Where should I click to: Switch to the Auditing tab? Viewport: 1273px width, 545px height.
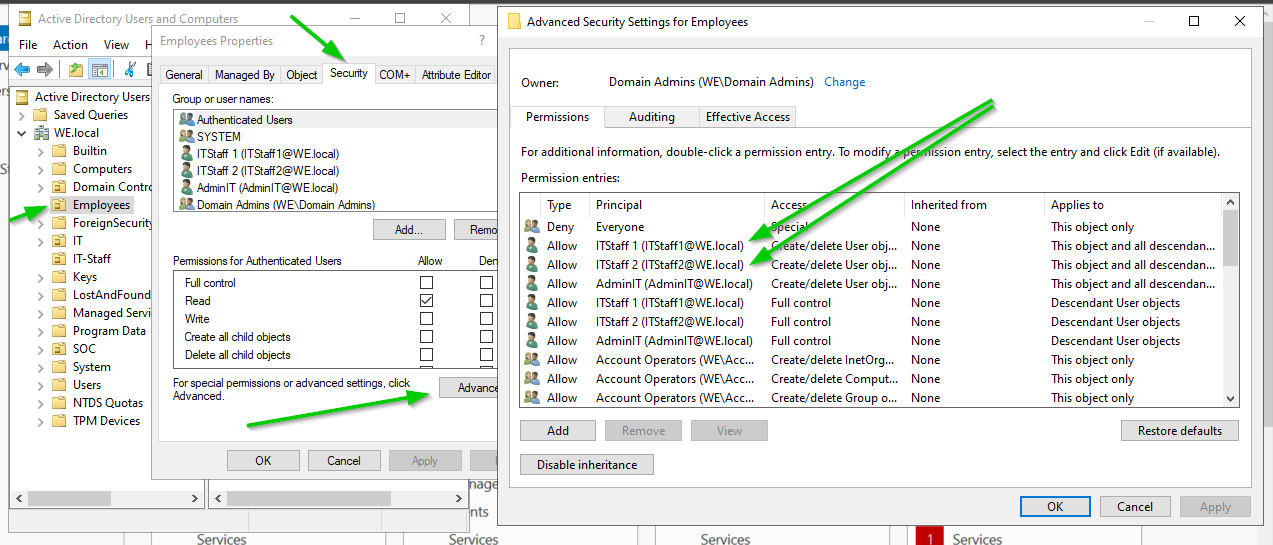coord(652,117)
